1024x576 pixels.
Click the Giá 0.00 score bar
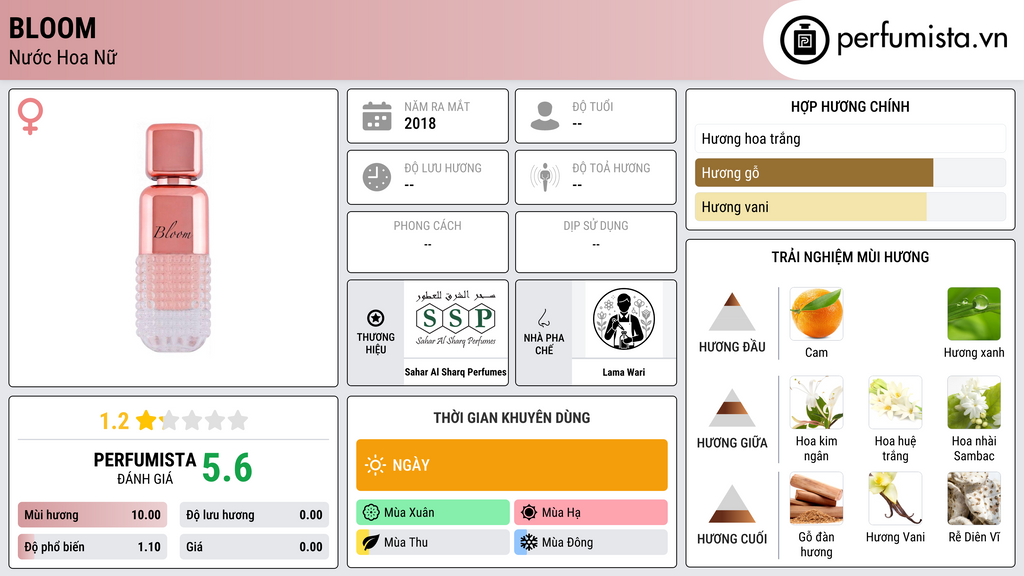point(254,547)
